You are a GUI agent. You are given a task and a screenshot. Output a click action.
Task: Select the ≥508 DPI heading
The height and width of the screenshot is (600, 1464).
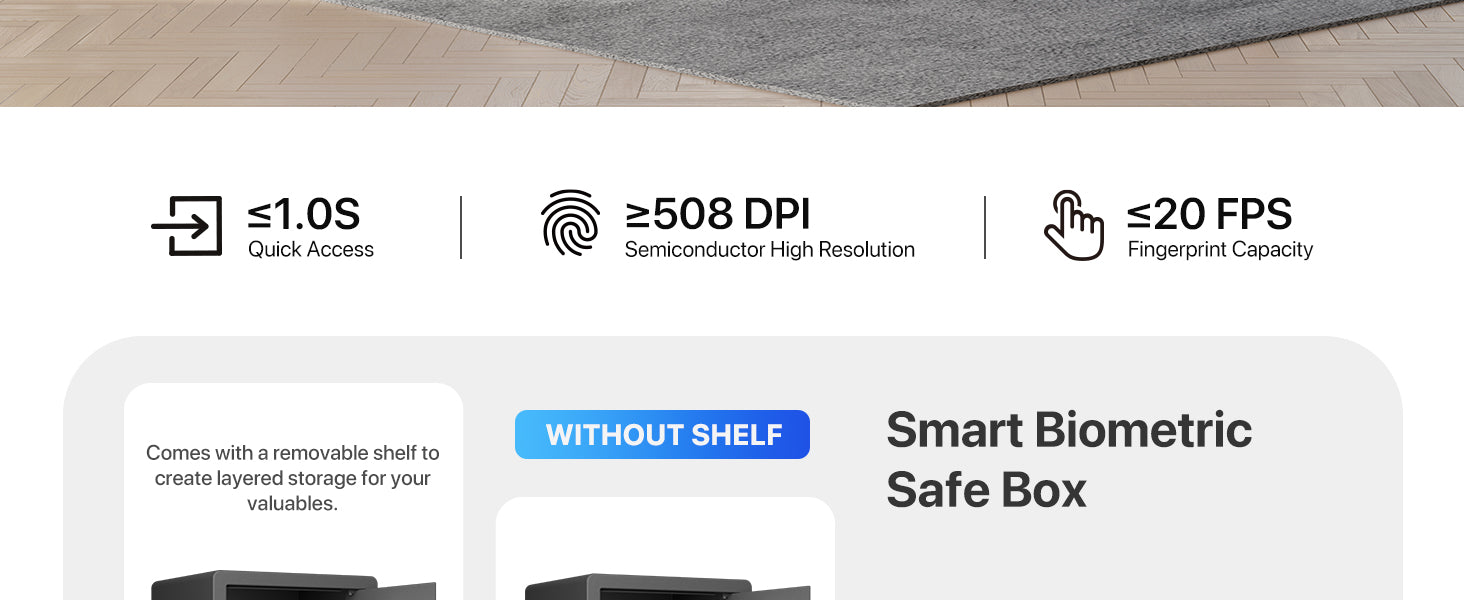click(718, 214)
